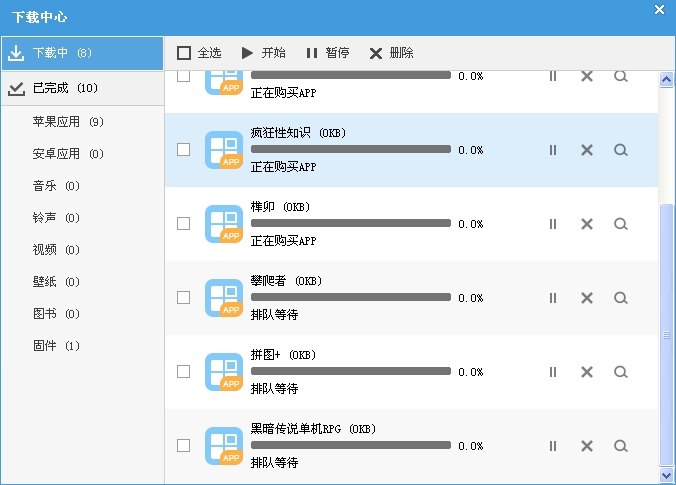Click the 攀爬者 APP icon

point(224,298)
